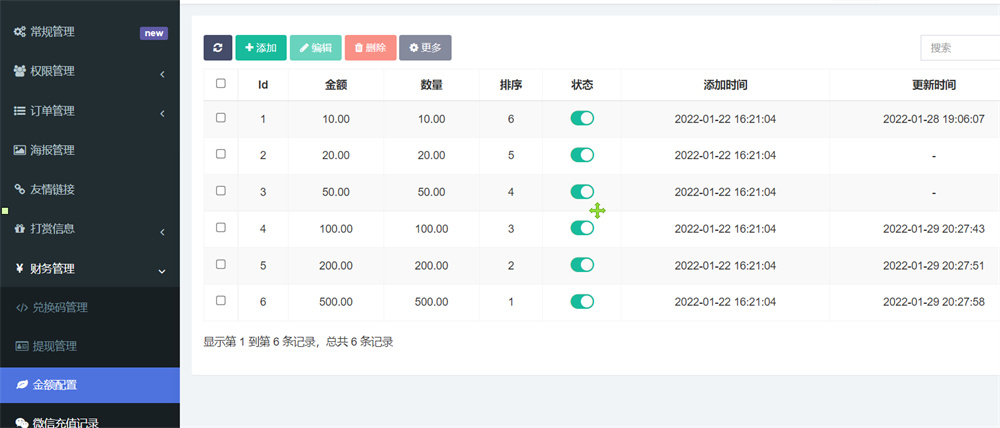This screenshot has height=428, width=1000.
Task: Check the select-all checkbox in table header
Action: pos(221,84)
